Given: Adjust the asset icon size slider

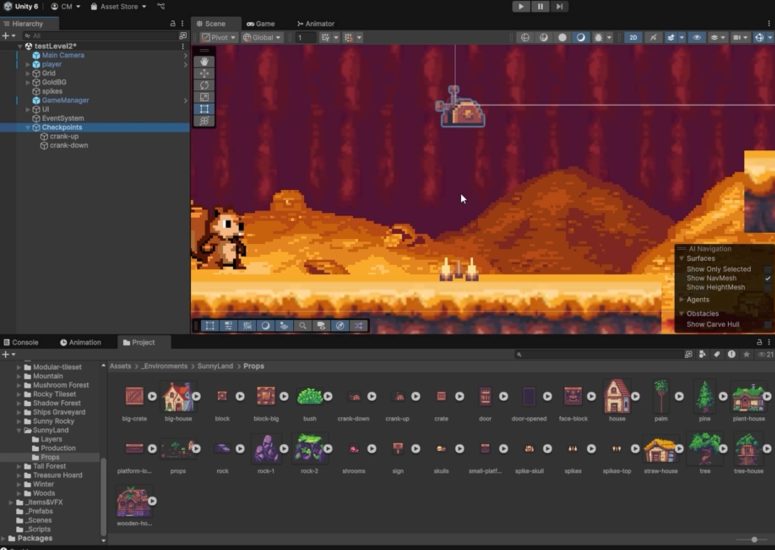Looking at the screenshot, I should (754, 540).
